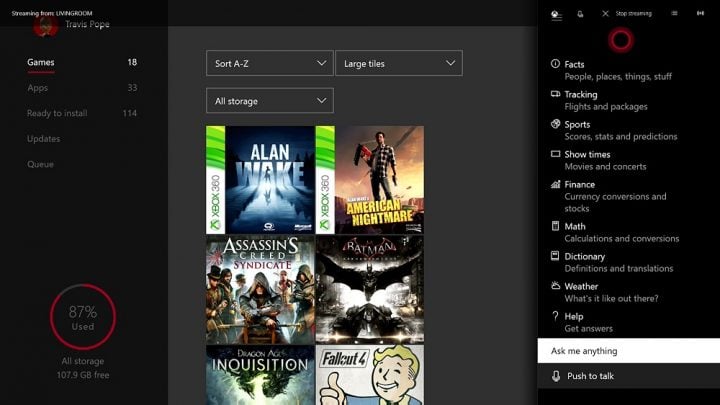
Task: Open the Sort A-Z dropdown
Action: 270,63
